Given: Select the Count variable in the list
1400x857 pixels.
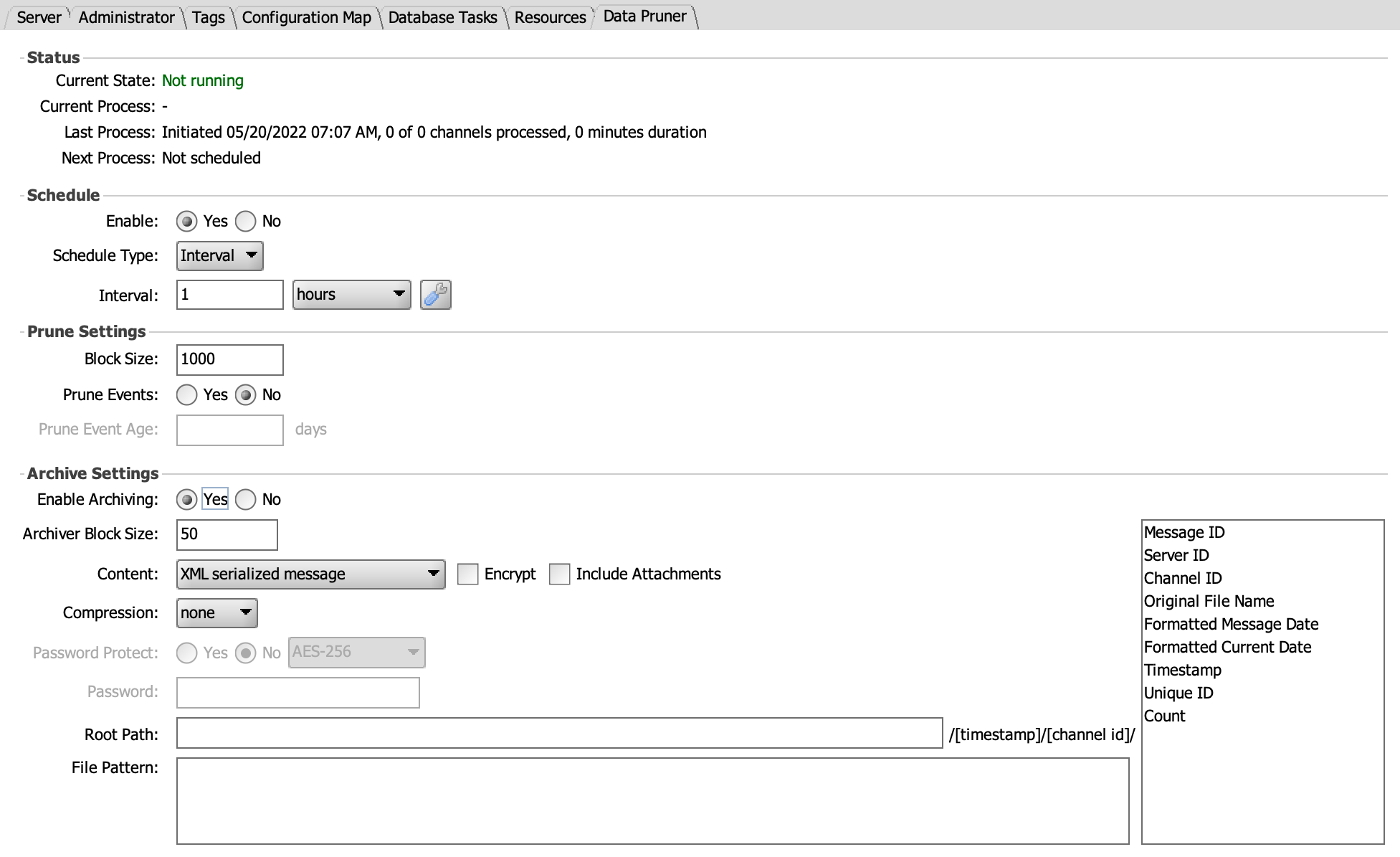Looking at the screenshot, I should (1164, 716).
